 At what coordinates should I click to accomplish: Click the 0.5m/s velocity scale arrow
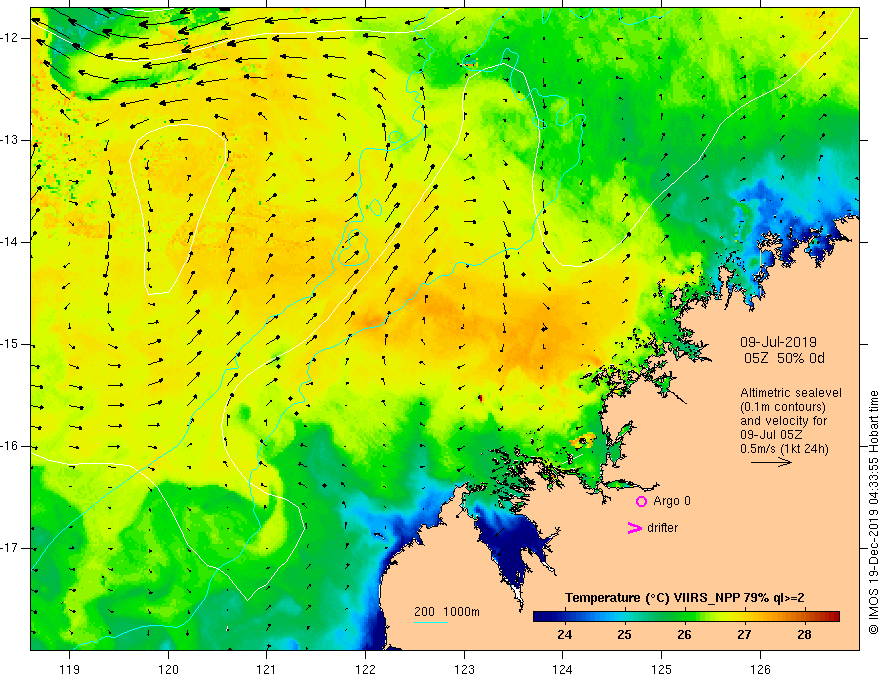pyautogui.click(x=771, y=463)
